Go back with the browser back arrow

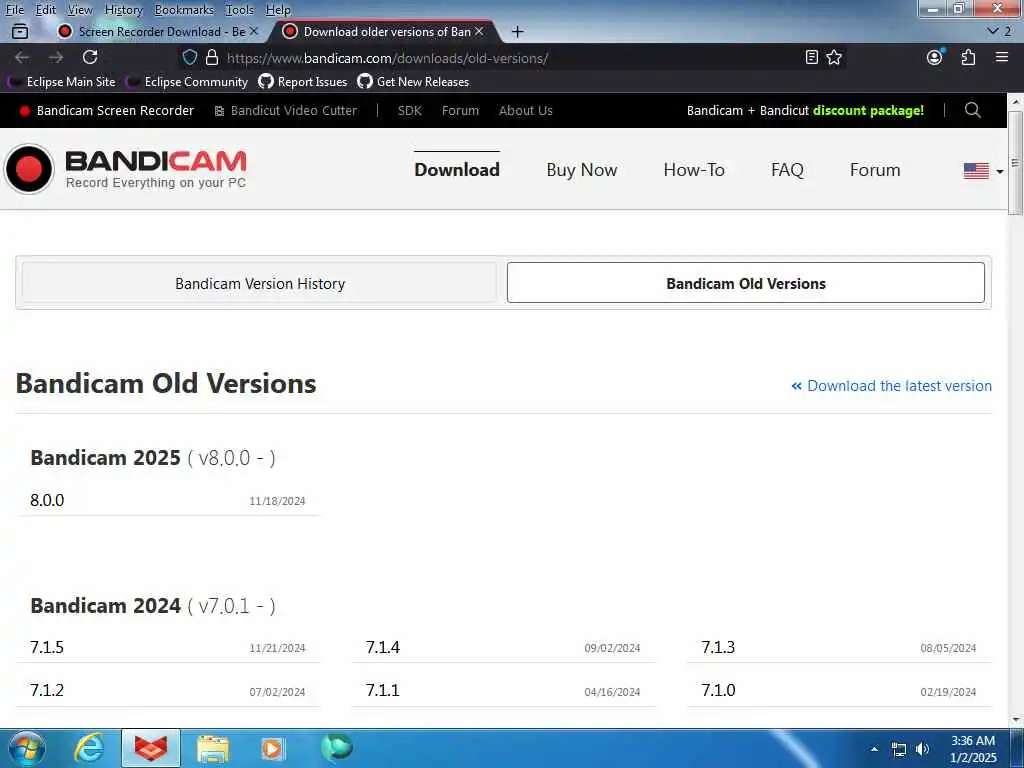(x=22, y=57)
